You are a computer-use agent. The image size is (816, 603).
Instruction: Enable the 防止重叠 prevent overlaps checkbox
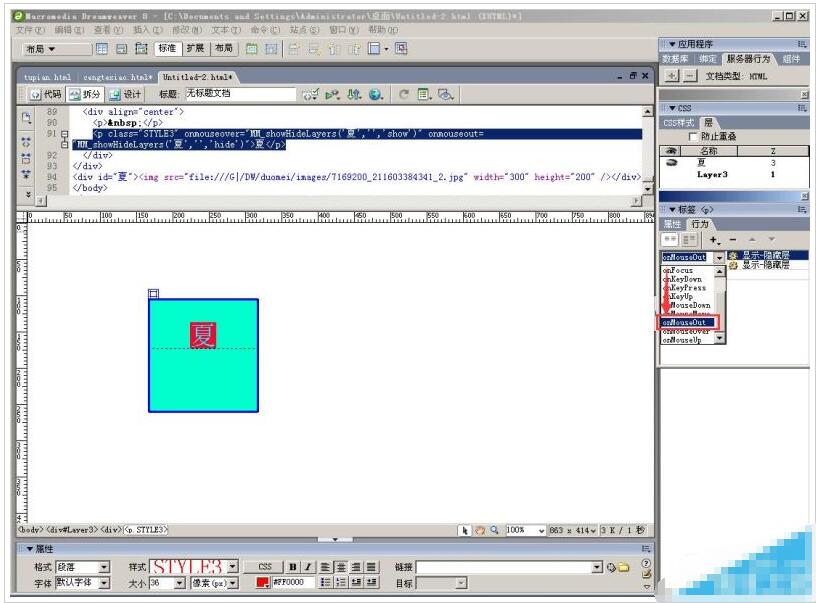pos(693,136)
